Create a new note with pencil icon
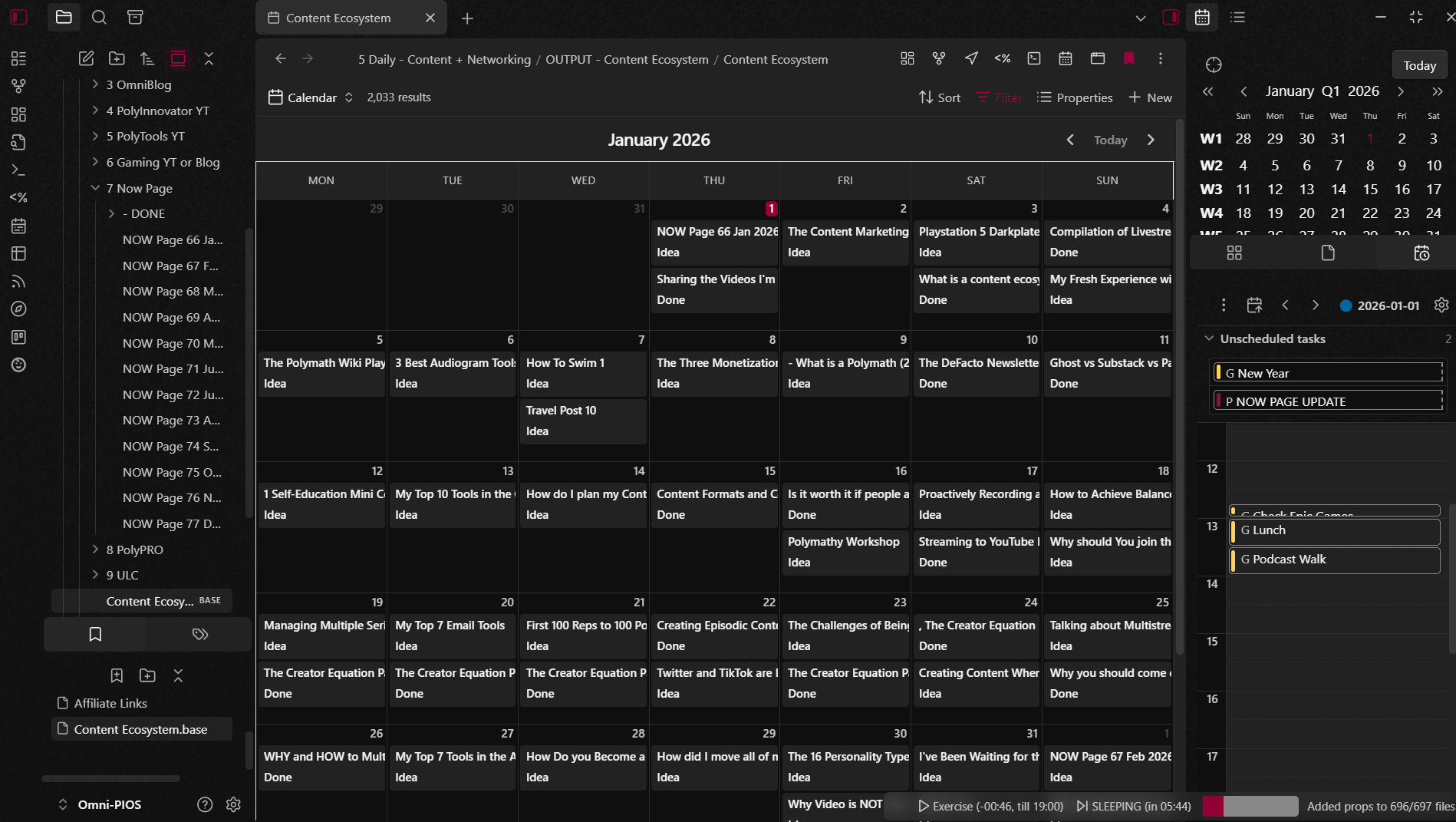The width and height of the screenshot is (1456, 822). (x=86, y=58)
